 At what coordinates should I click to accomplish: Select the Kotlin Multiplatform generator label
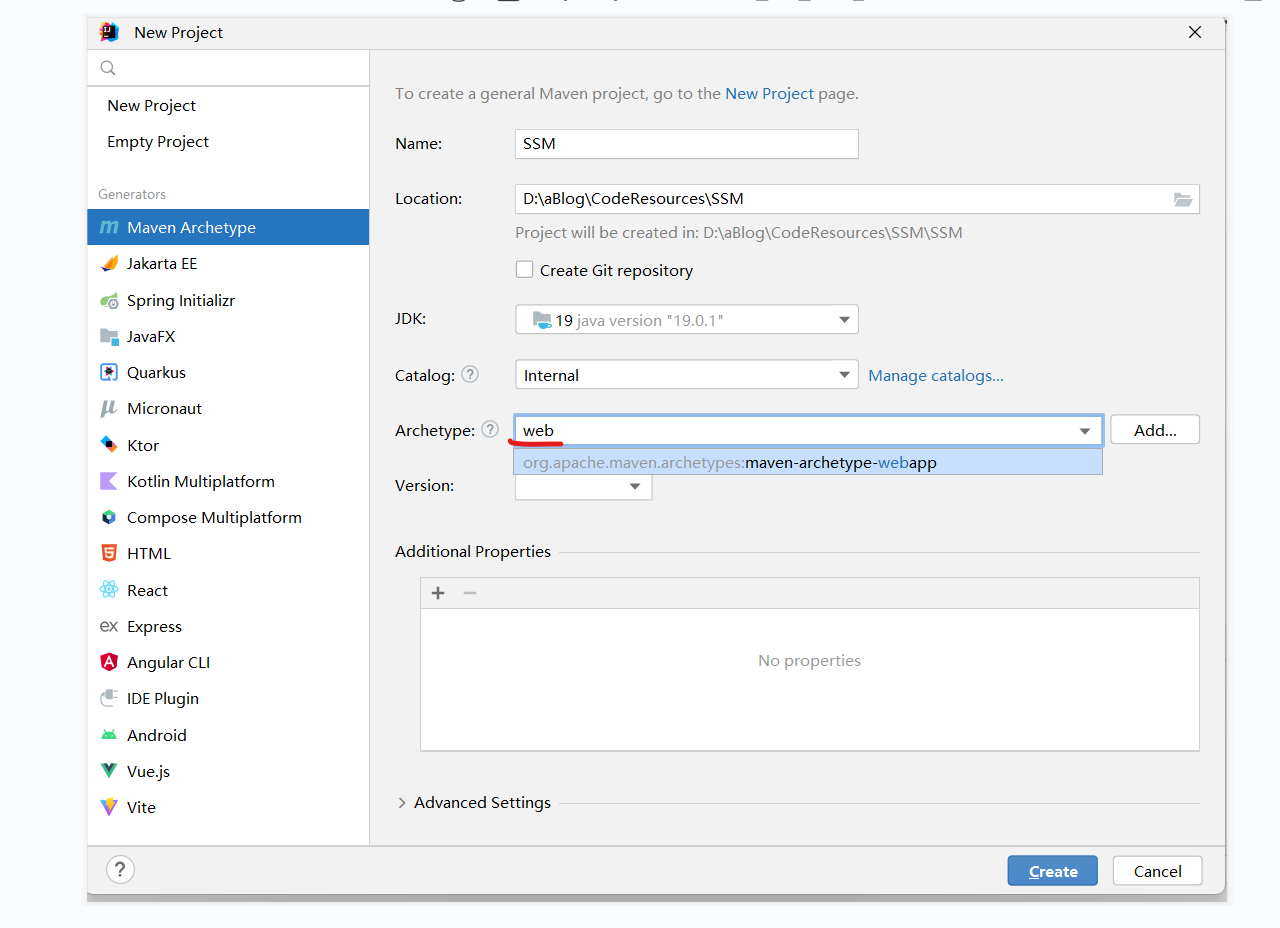[x=201, y=481]
